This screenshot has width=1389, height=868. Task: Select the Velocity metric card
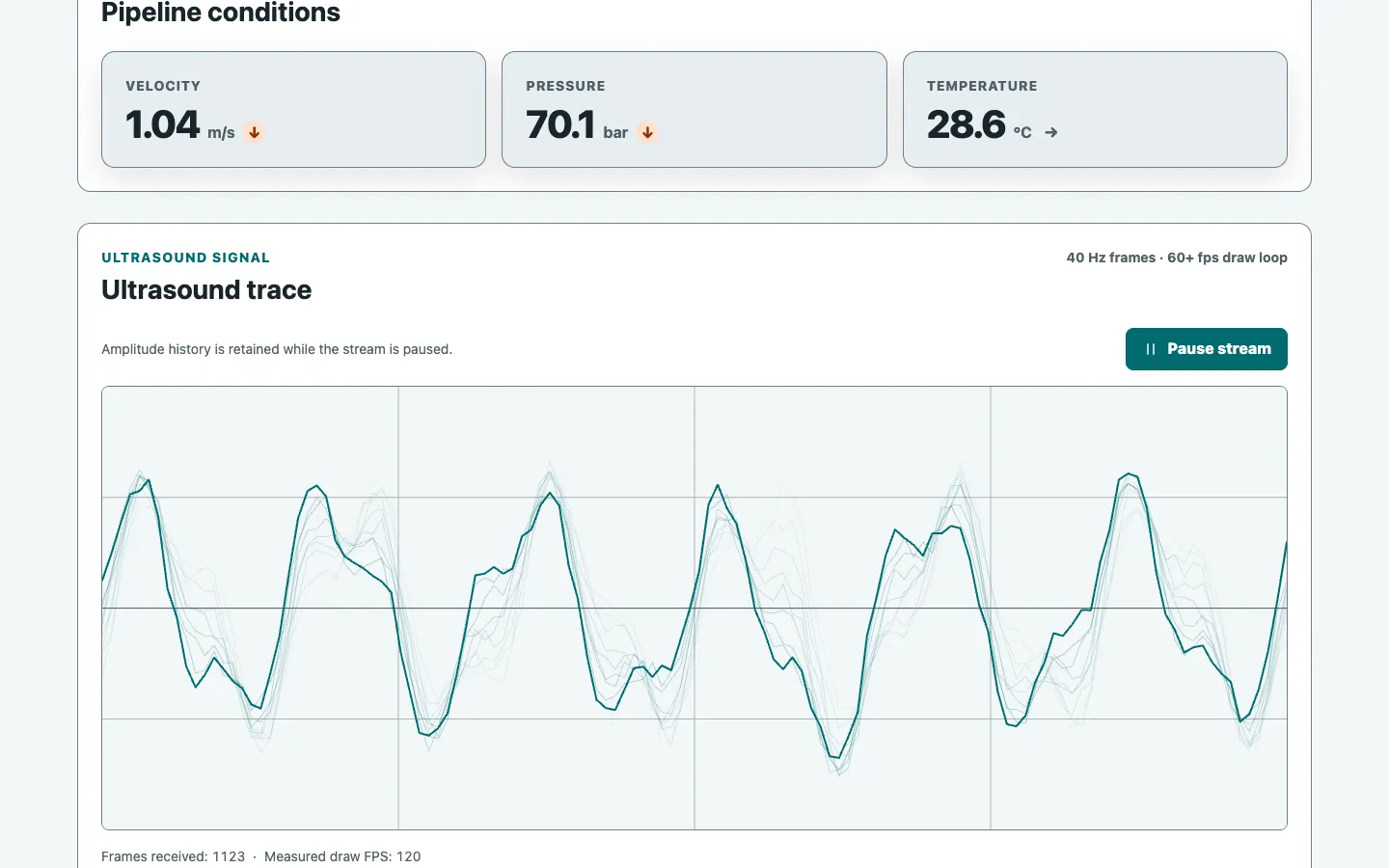[293, 109]
